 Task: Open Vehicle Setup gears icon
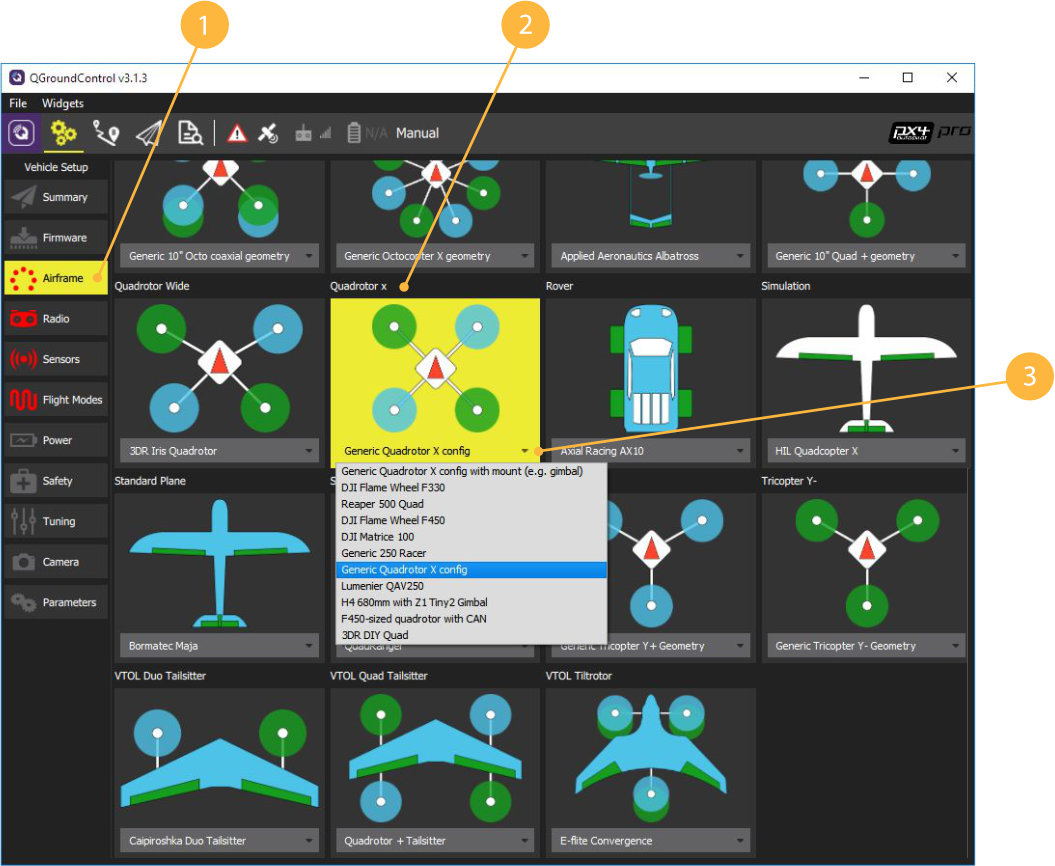[63, 133]
